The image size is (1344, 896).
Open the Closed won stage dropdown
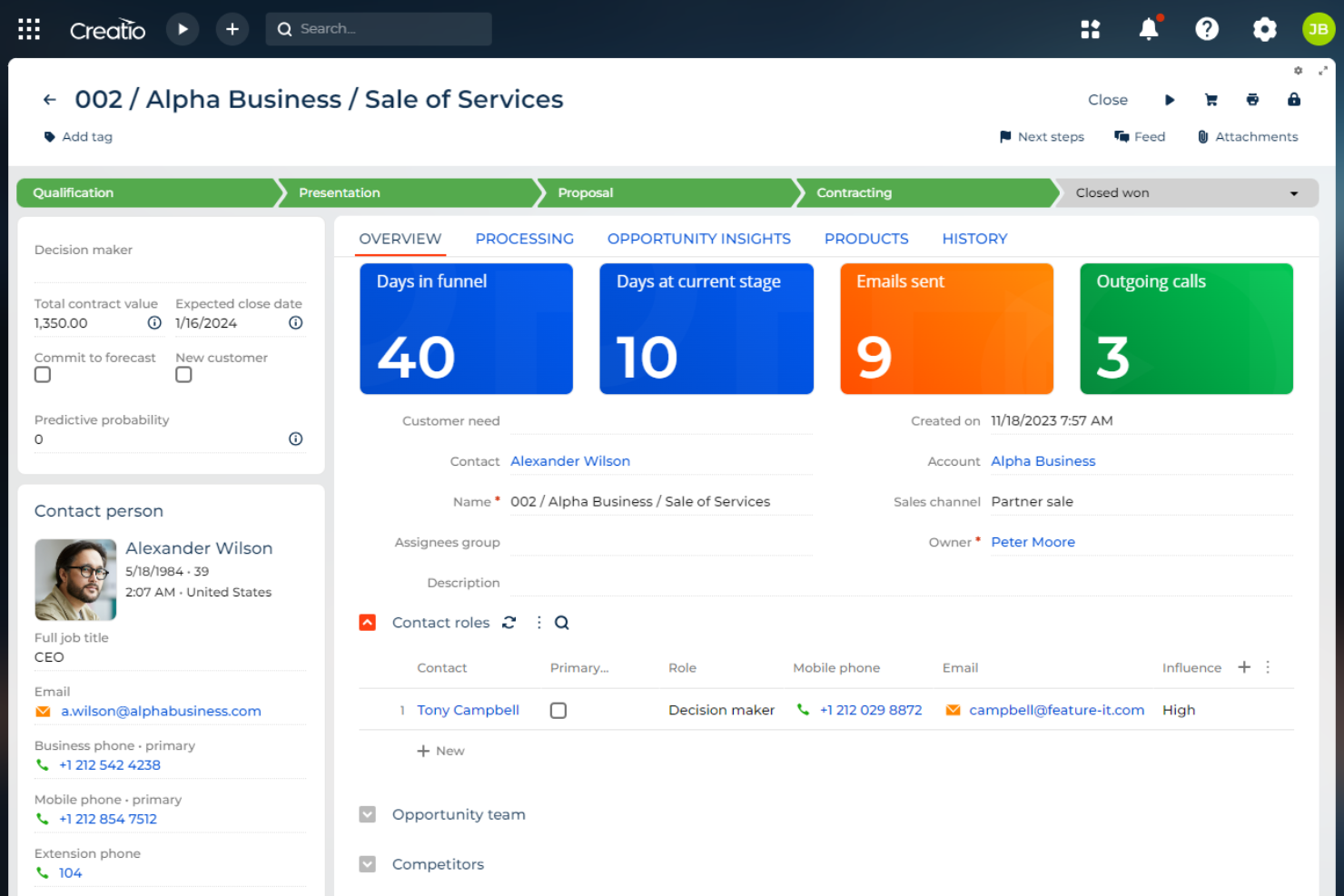coord(1293,192)
